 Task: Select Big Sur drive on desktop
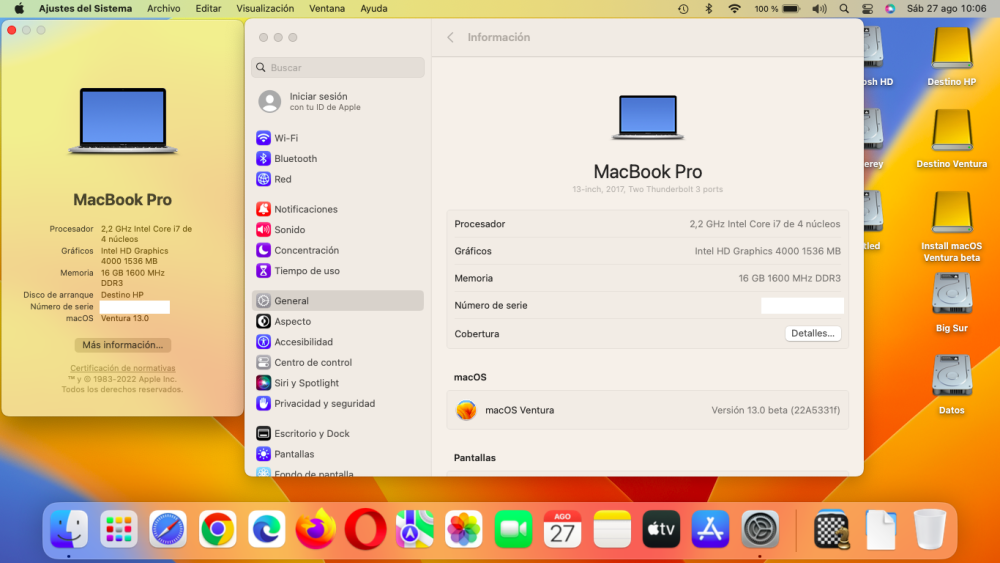(x=952, y=303)
